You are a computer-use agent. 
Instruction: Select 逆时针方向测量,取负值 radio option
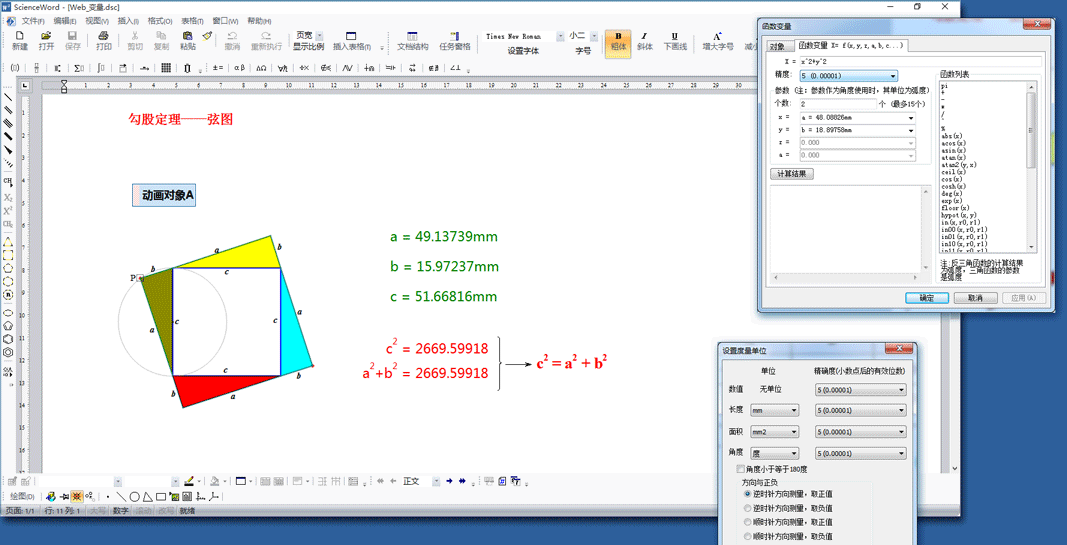[748, 508]
